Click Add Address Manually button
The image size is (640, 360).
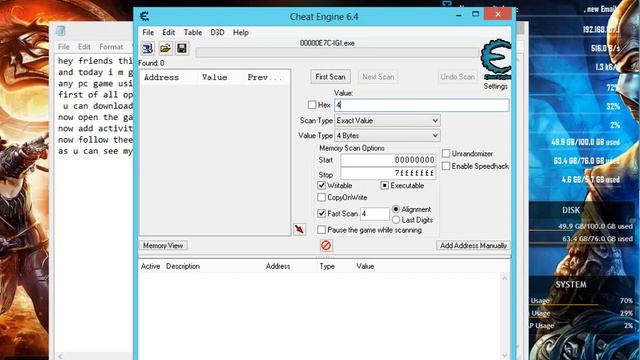click(x=473, y=245)
